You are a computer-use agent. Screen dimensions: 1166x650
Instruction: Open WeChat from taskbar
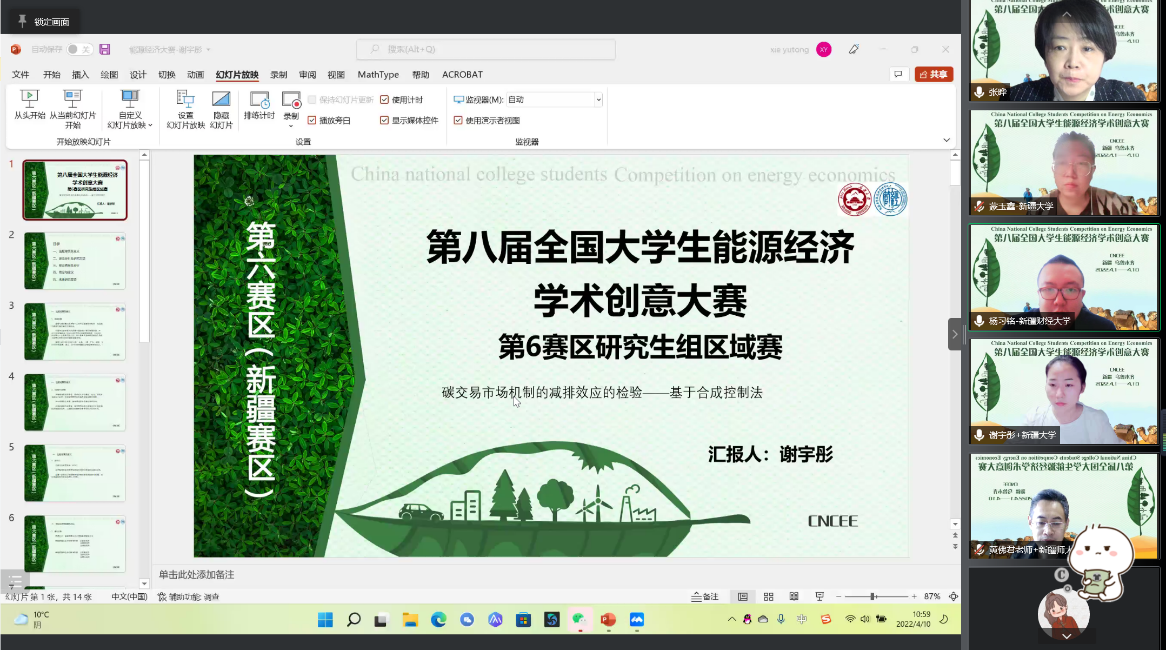click(x=580, y=620)
